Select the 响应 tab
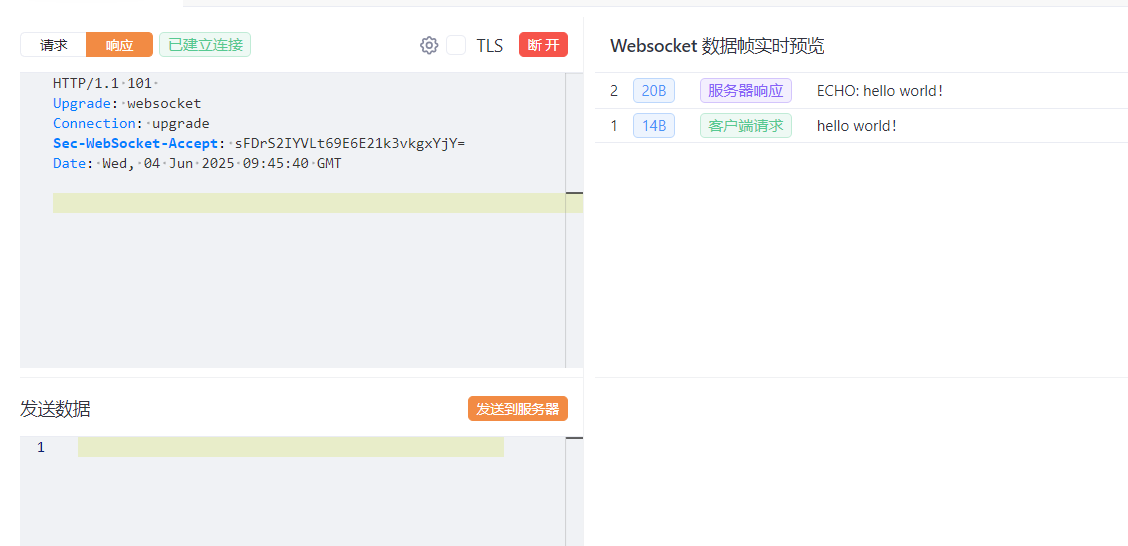Screen dimensions: 1128x546 pyautogui.click(x=119, y=45)
